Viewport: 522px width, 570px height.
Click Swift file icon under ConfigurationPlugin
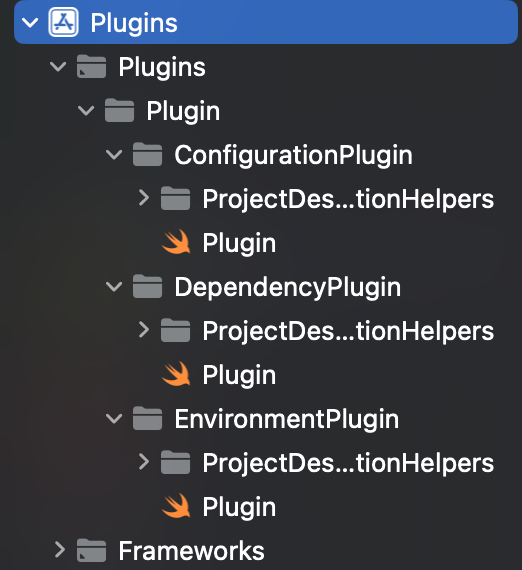pos(176,242)
